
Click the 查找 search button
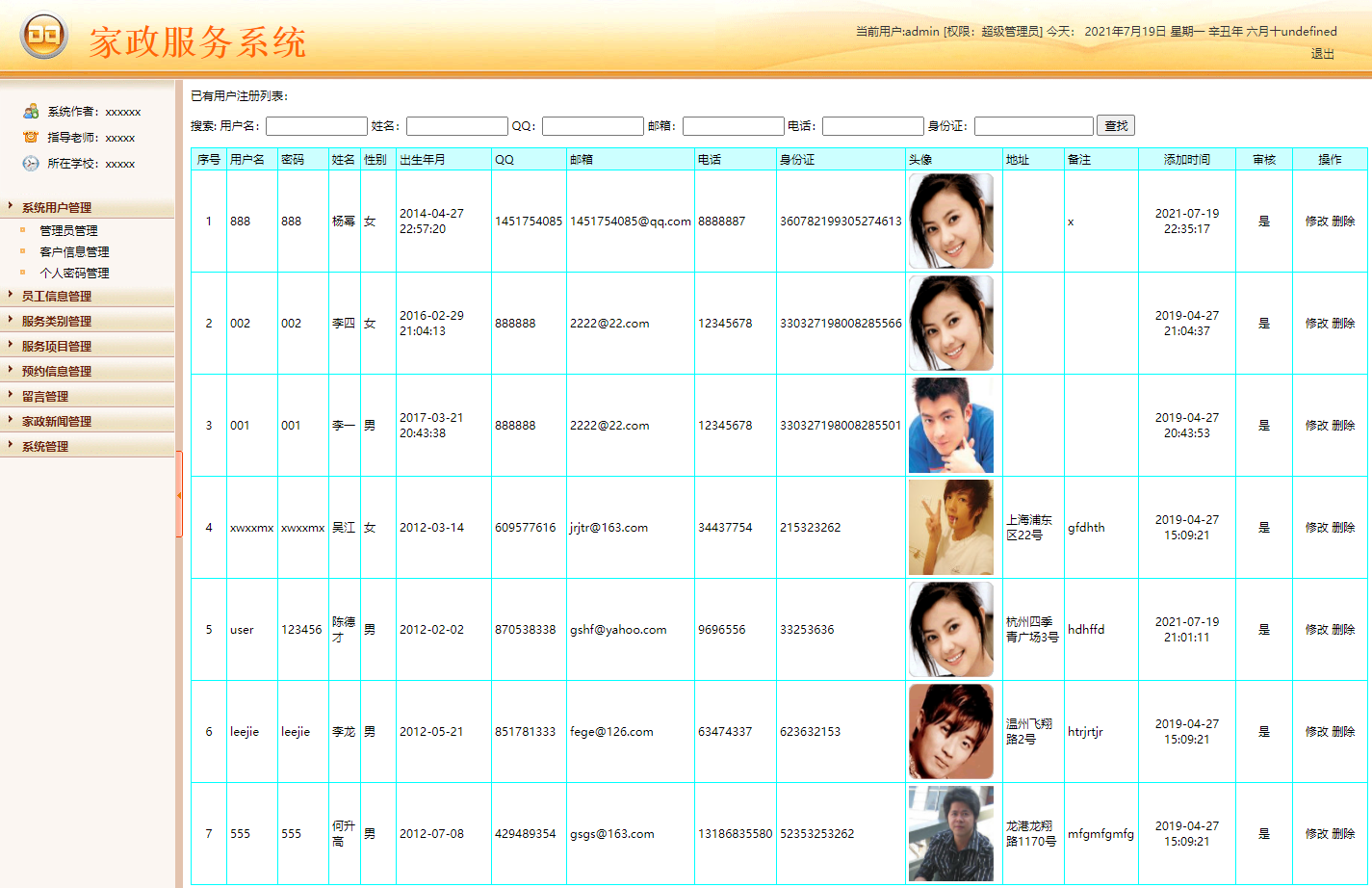click(x=1115, y=125)
